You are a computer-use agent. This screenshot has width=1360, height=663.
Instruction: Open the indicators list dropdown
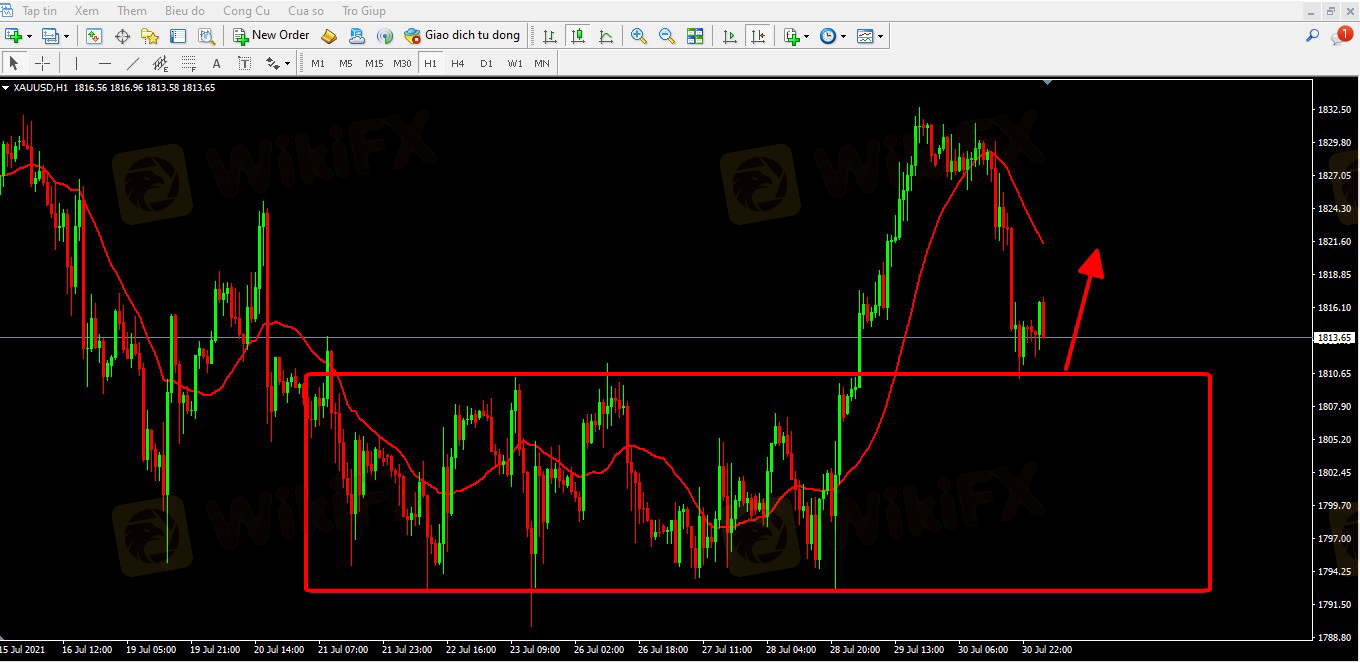tap(797, 36)
